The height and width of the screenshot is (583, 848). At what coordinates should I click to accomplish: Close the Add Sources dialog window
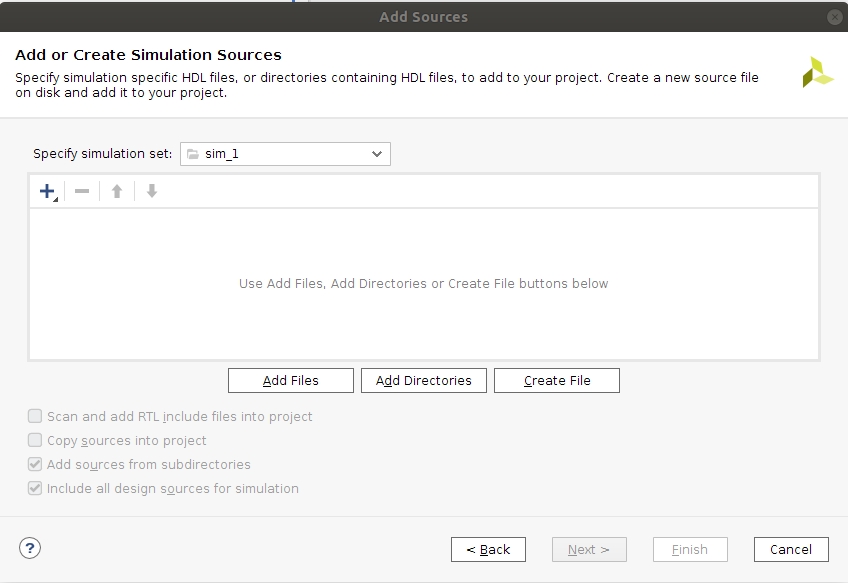click(834, 17)
